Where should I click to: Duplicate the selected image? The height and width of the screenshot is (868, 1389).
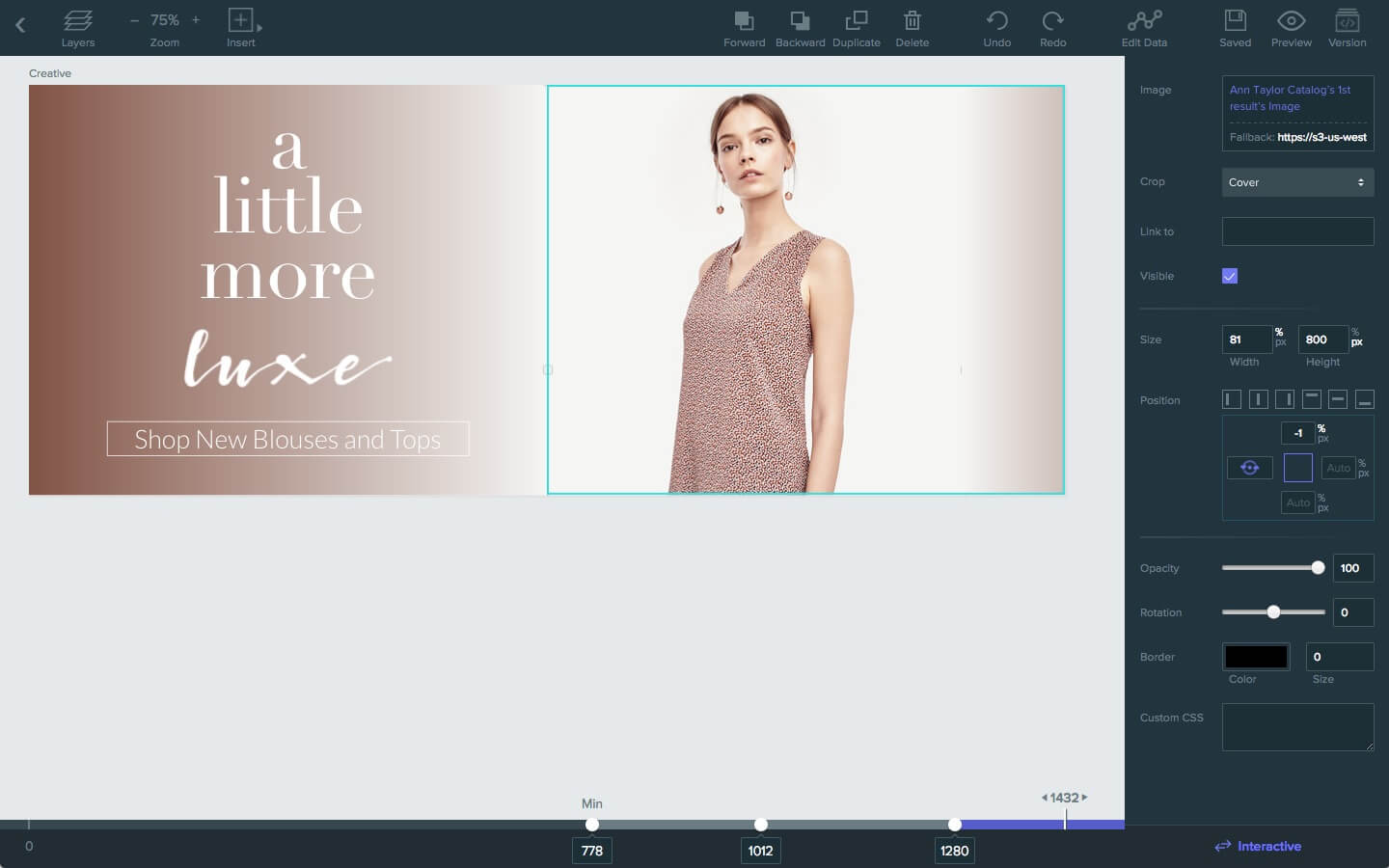click(856, 27)
